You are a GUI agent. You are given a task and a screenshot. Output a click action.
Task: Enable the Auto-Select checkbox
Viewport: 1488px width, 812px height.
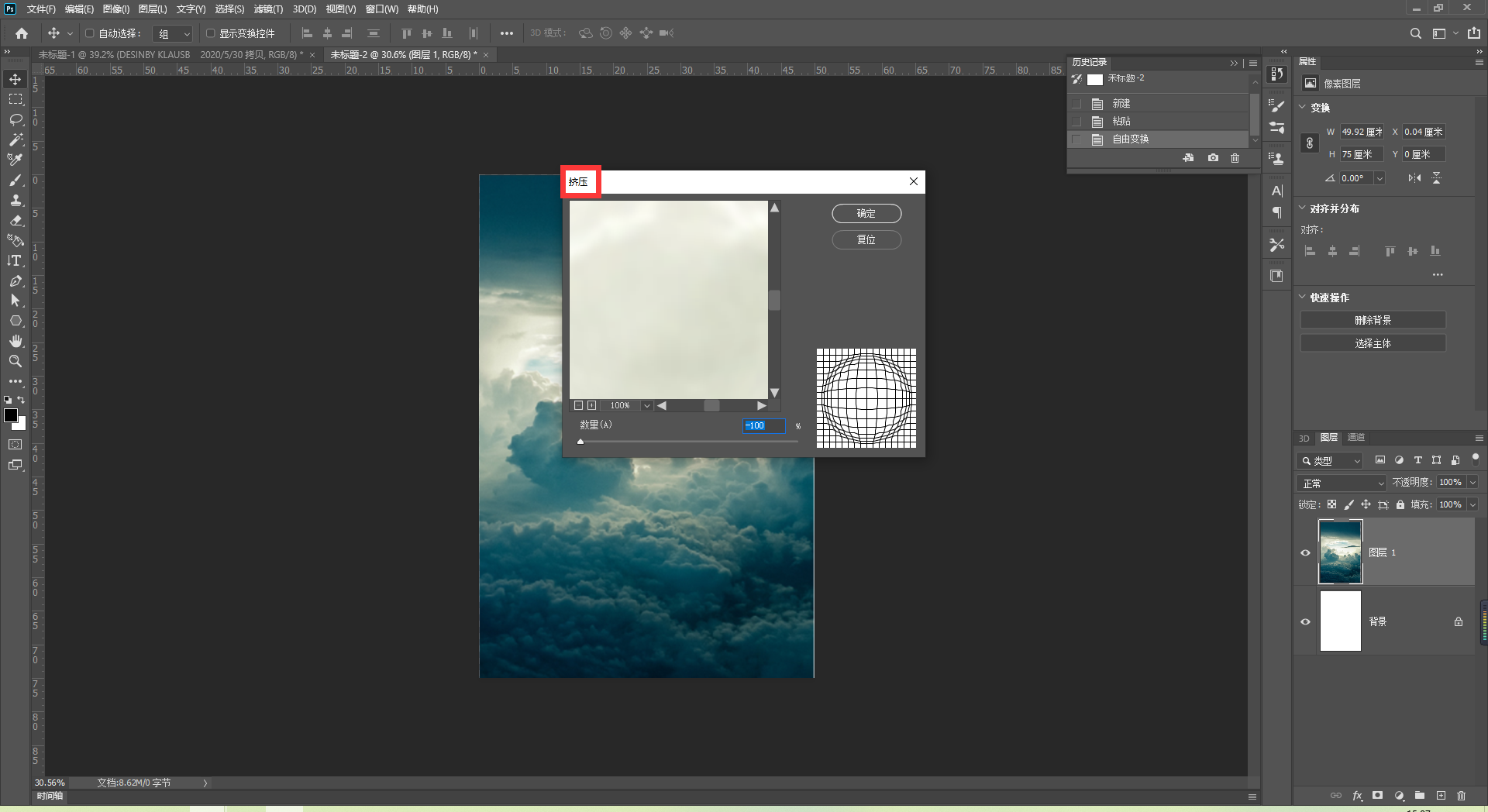point(89,33)
